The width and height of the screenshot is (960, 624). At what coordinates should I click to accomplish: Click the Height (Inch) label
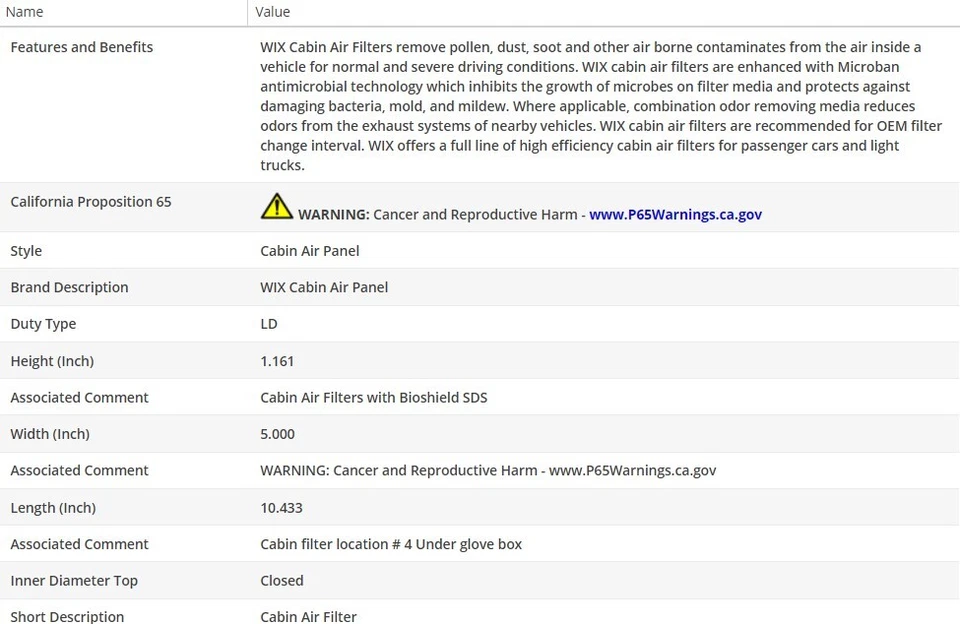(52, 361)
